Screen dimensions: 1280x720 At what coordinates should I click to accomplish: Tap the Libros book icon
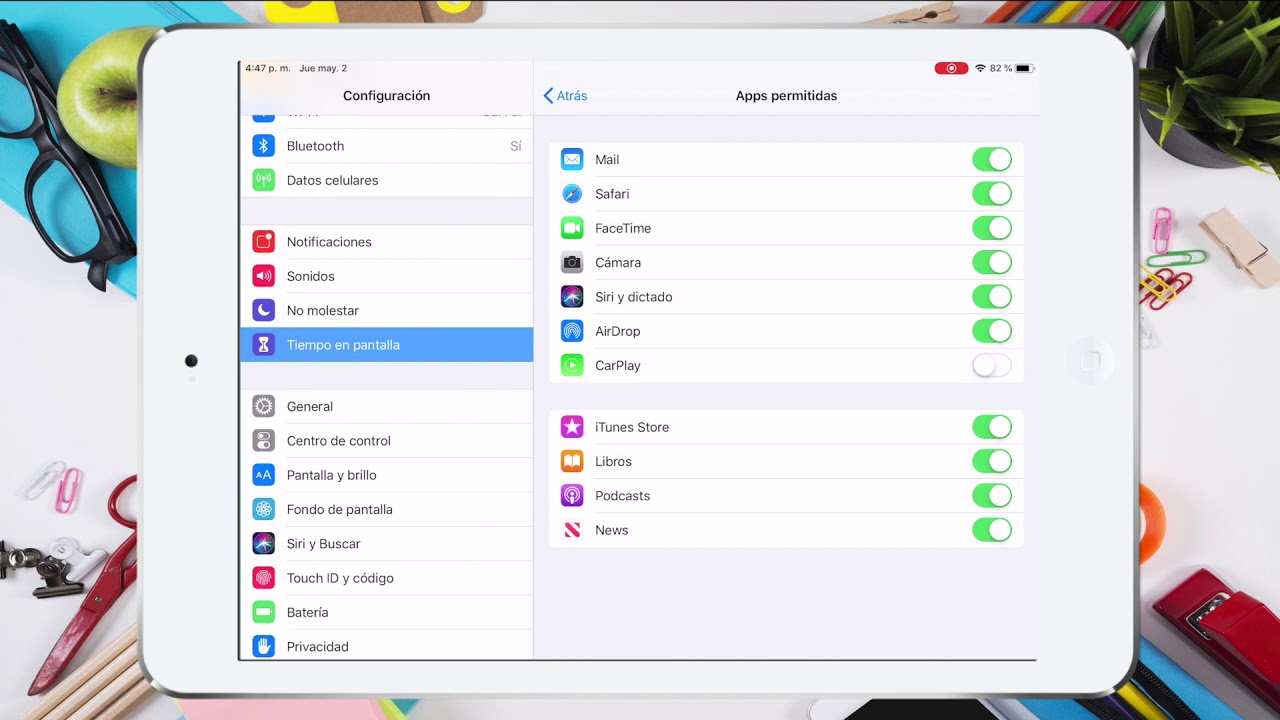click(572, 461)
